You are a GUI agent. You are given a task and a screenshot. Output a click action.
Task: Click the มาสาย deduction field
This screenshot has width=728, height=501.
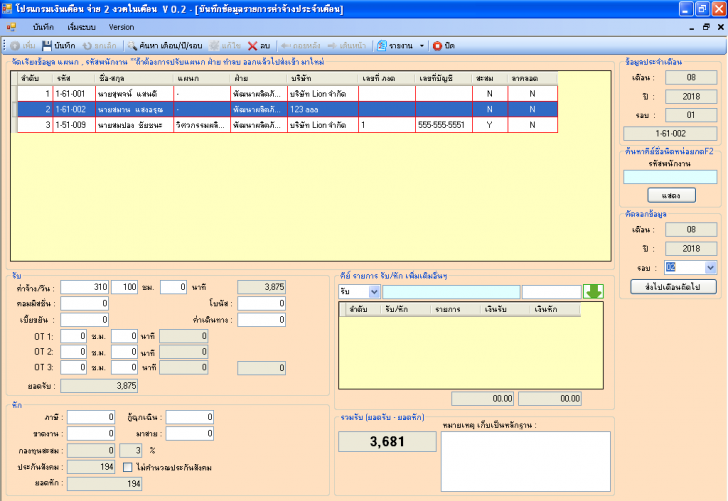tap(190, 433)
